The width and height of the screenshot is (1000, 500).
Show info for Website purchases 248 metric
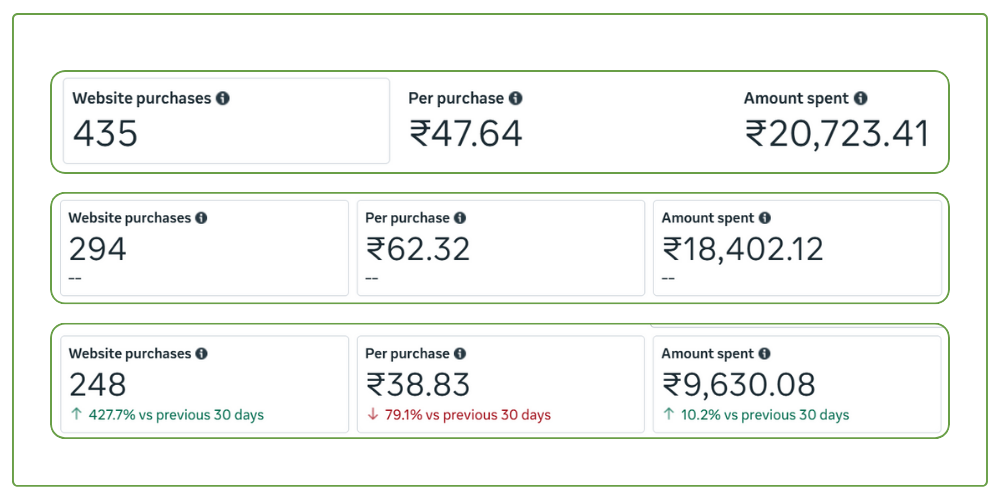201,354
